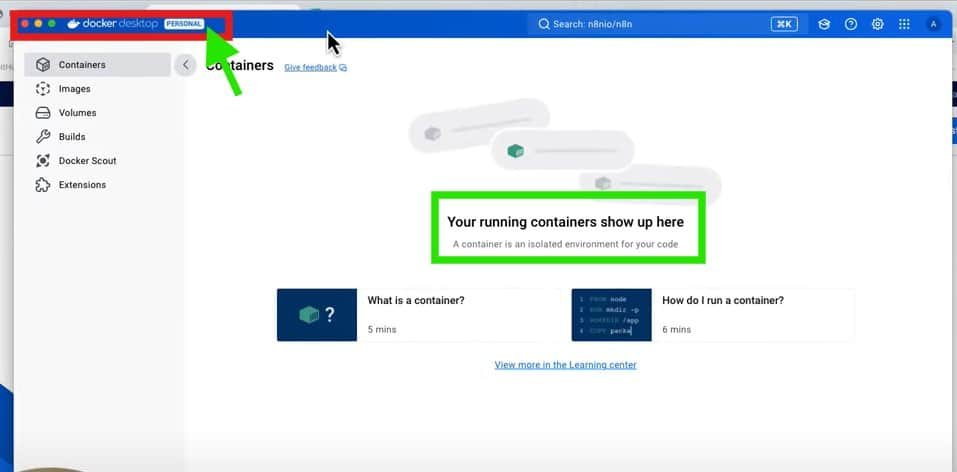Screen dimensions: 957x472
Task: Click the "5 mins" duration text
Action: pos(381,329)
